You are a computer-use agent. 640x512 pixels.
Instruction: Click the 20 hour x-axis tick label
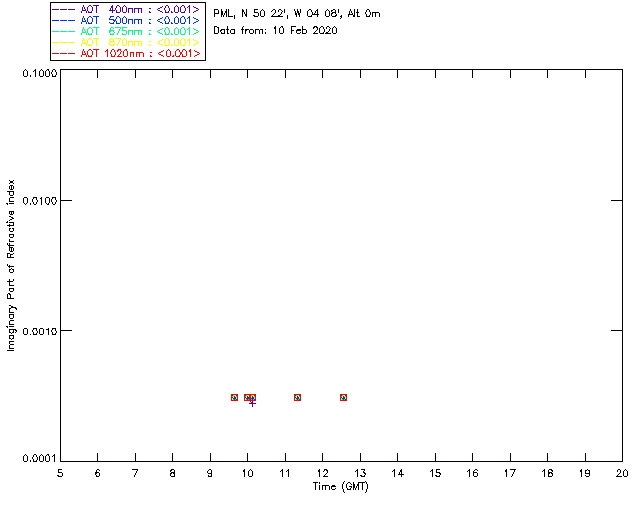pyautogui.click(x=622, y=473)
